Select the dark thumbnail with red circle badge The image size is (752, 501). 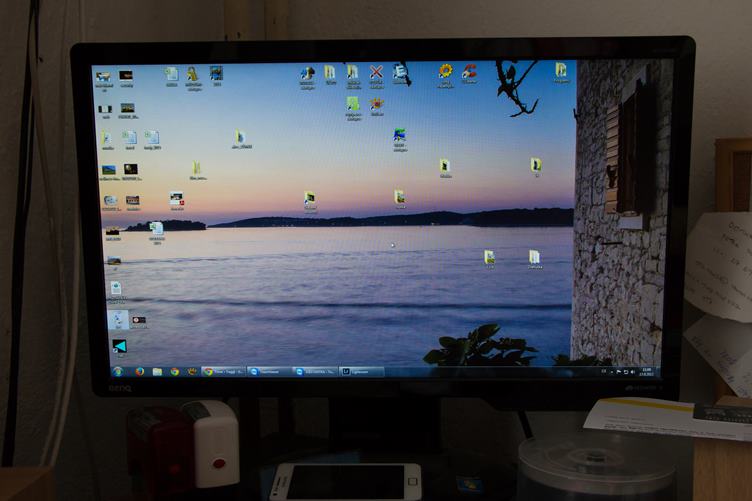coord(139,321)
